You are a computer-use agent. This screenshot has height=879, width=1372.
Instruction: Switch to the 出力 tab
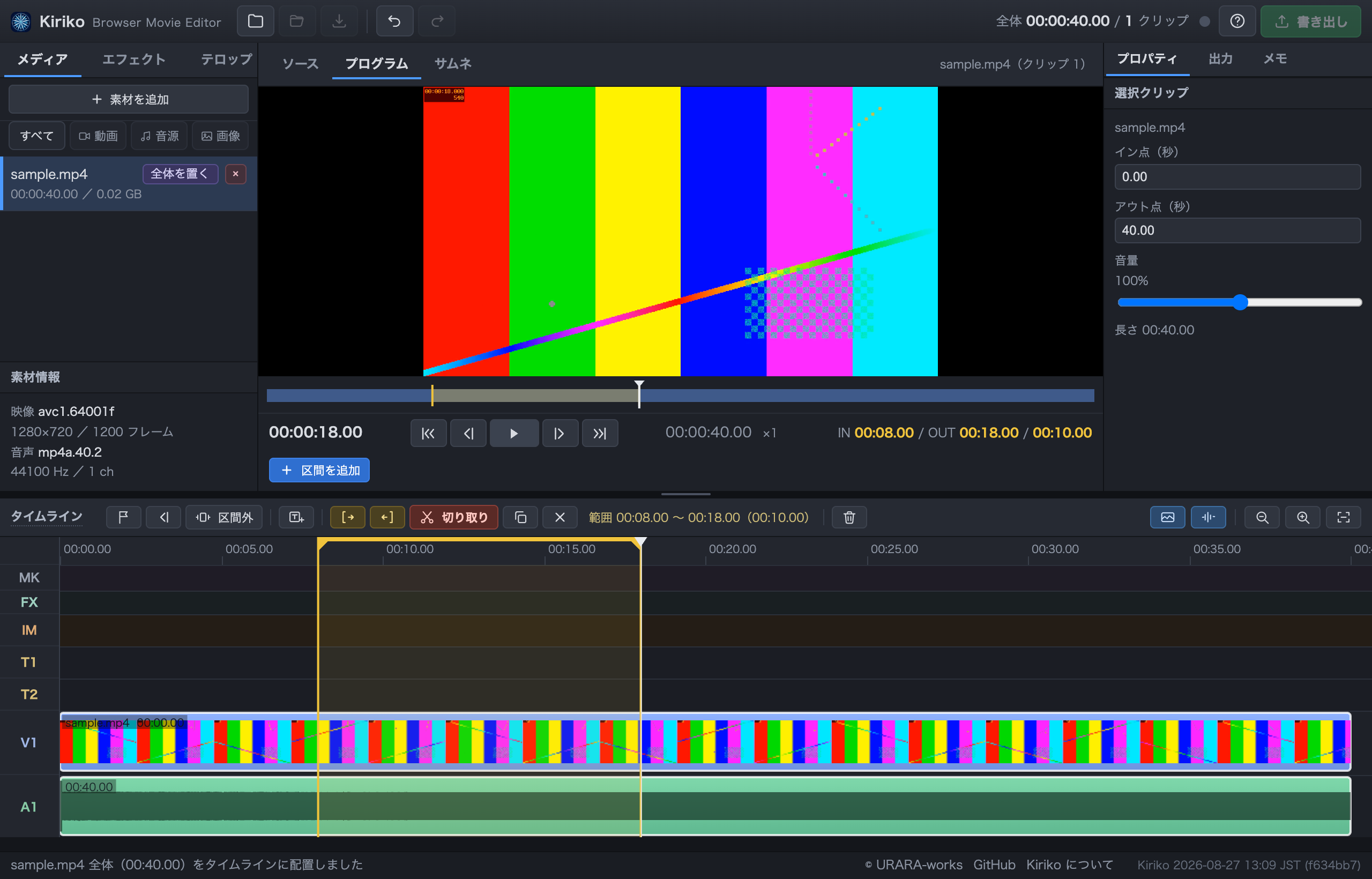[x=1220, y=59]
